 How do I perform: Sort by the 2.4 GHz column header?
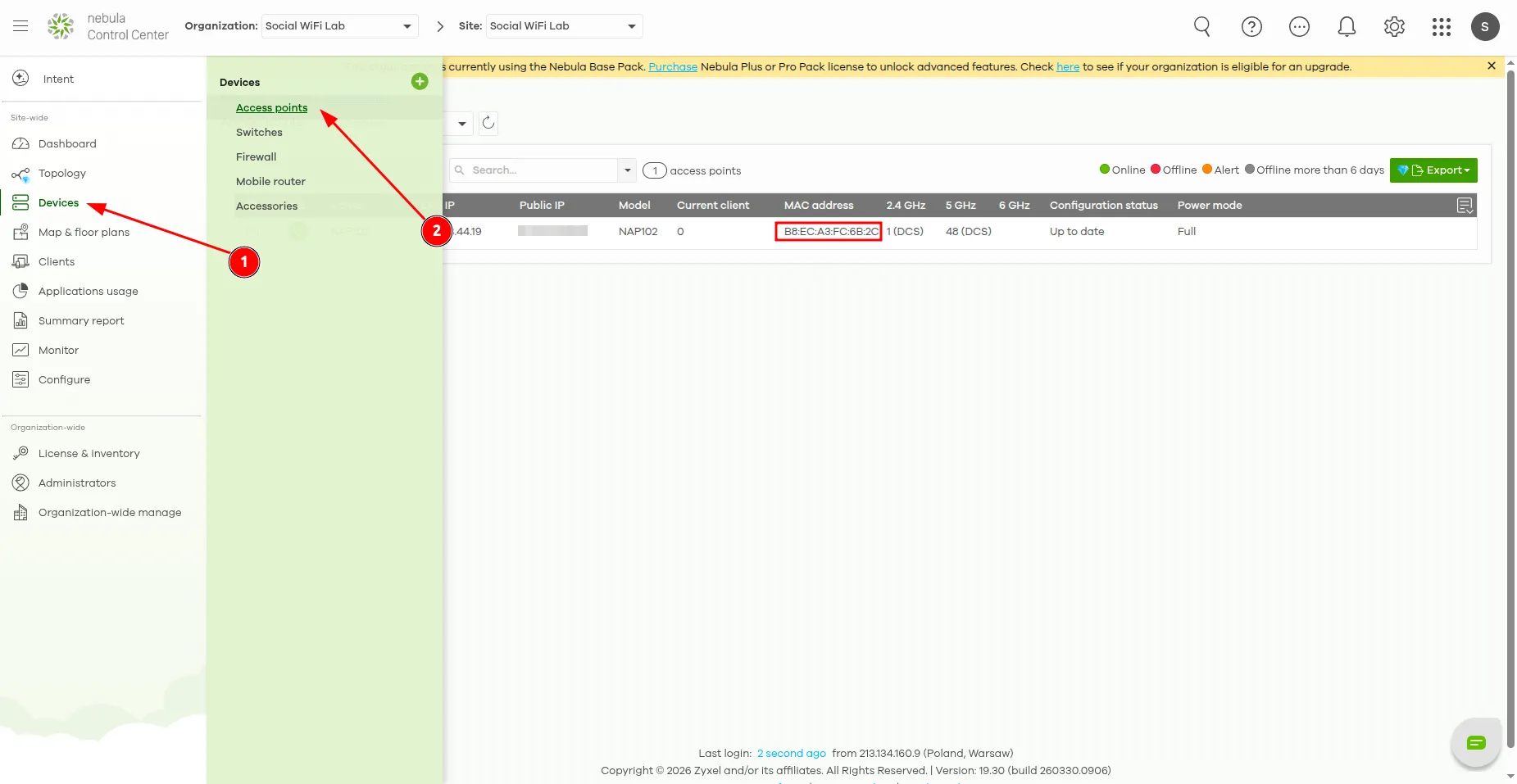pos(906,205)
